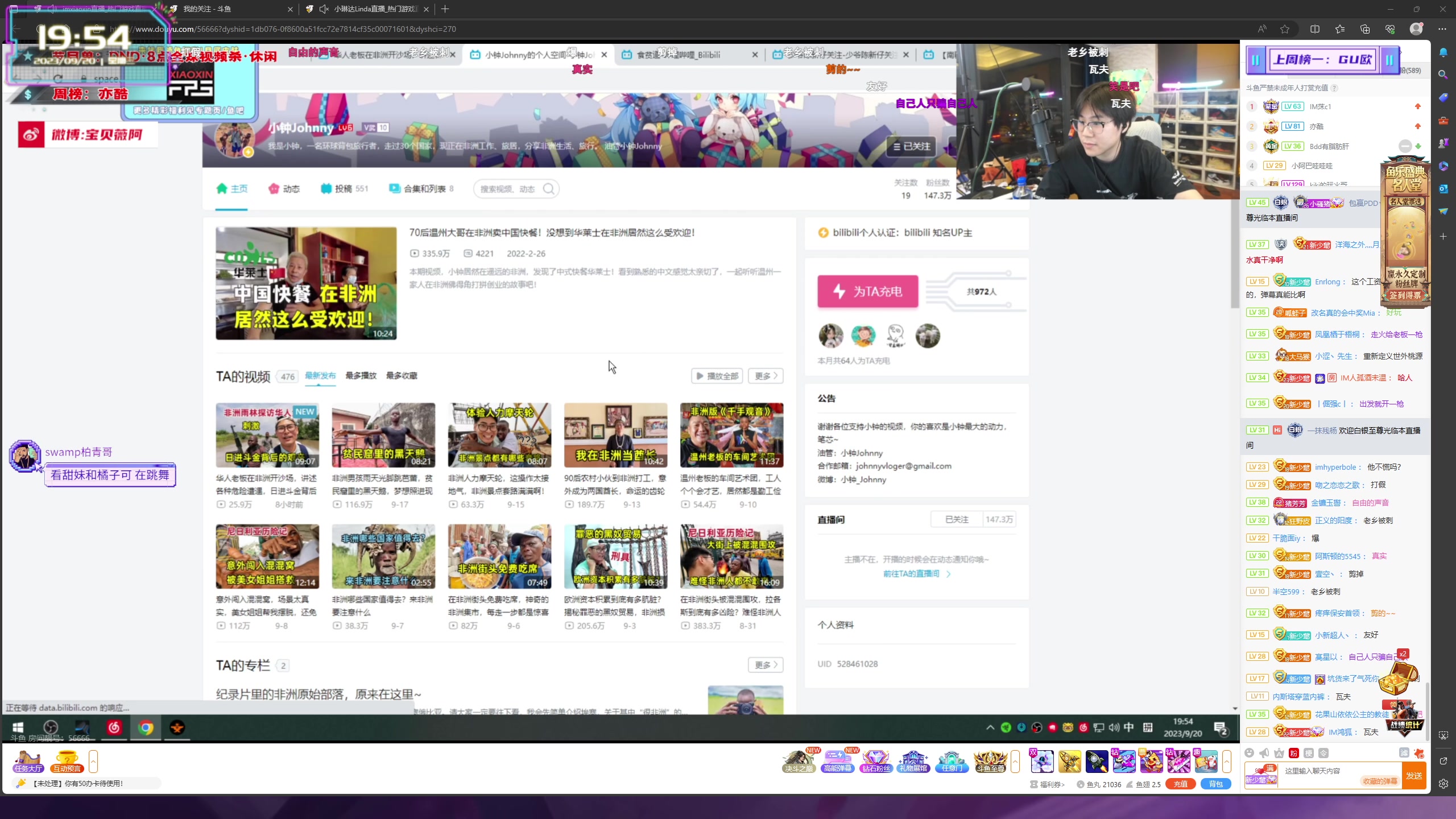Viewport: 1456px width, 819px height.
Task: Open the 任意门 gift panel icon
Action: point(952,760)
